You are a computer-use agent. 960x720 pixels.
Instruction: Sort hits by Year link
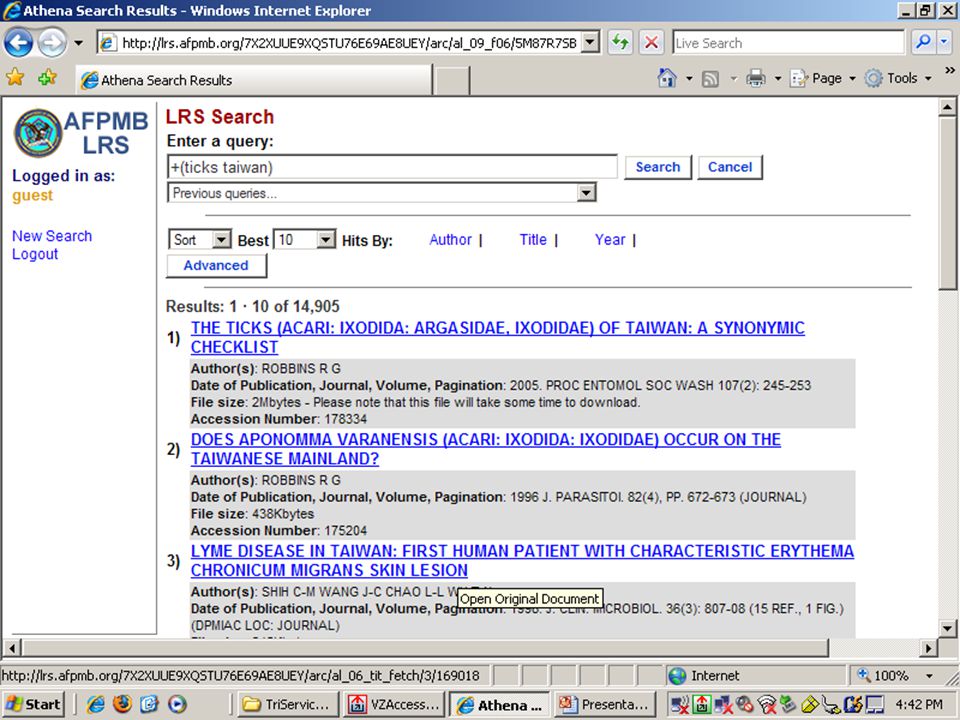610,239
